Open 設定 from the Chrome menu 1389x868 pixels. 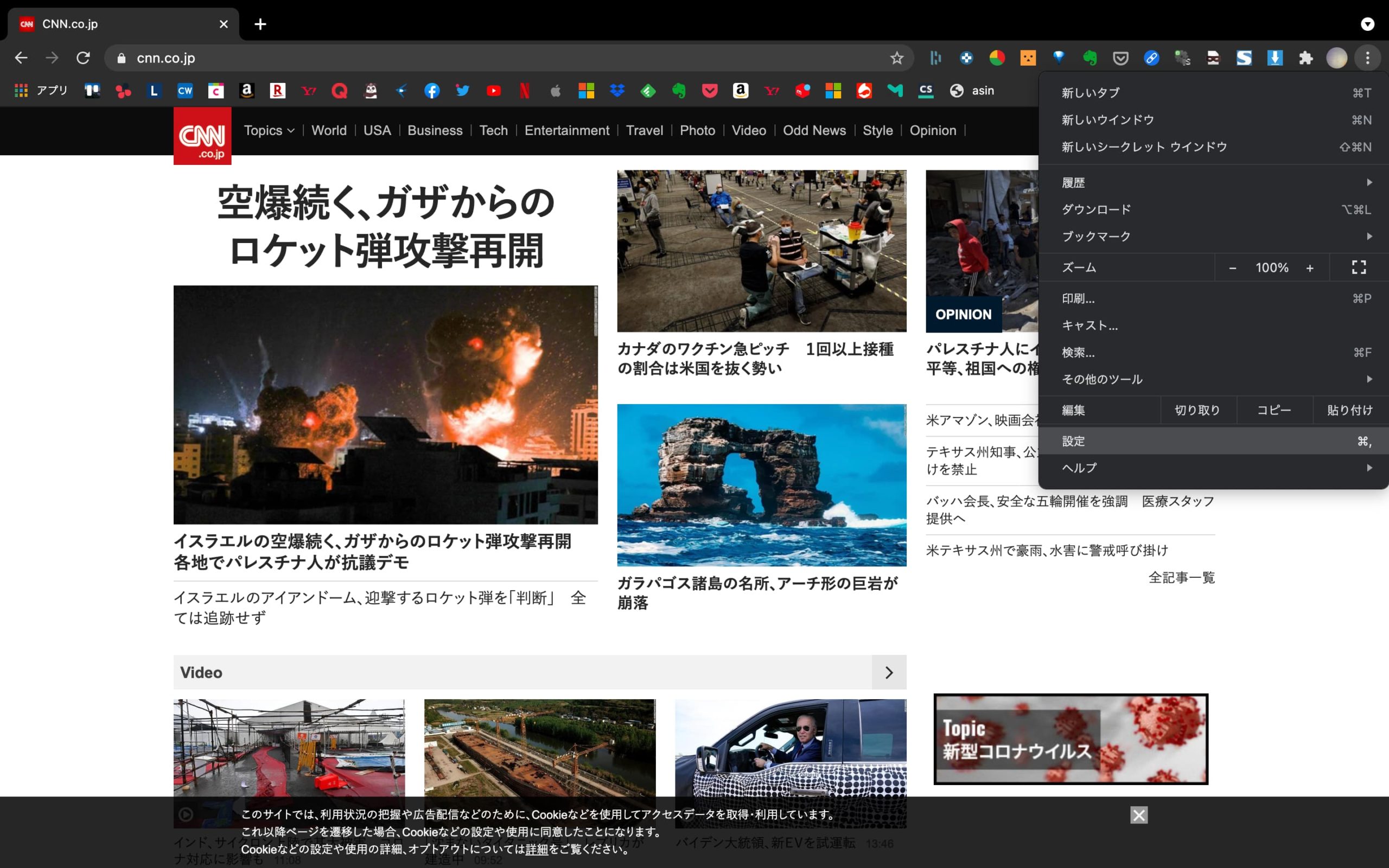tap(1213, 441)
